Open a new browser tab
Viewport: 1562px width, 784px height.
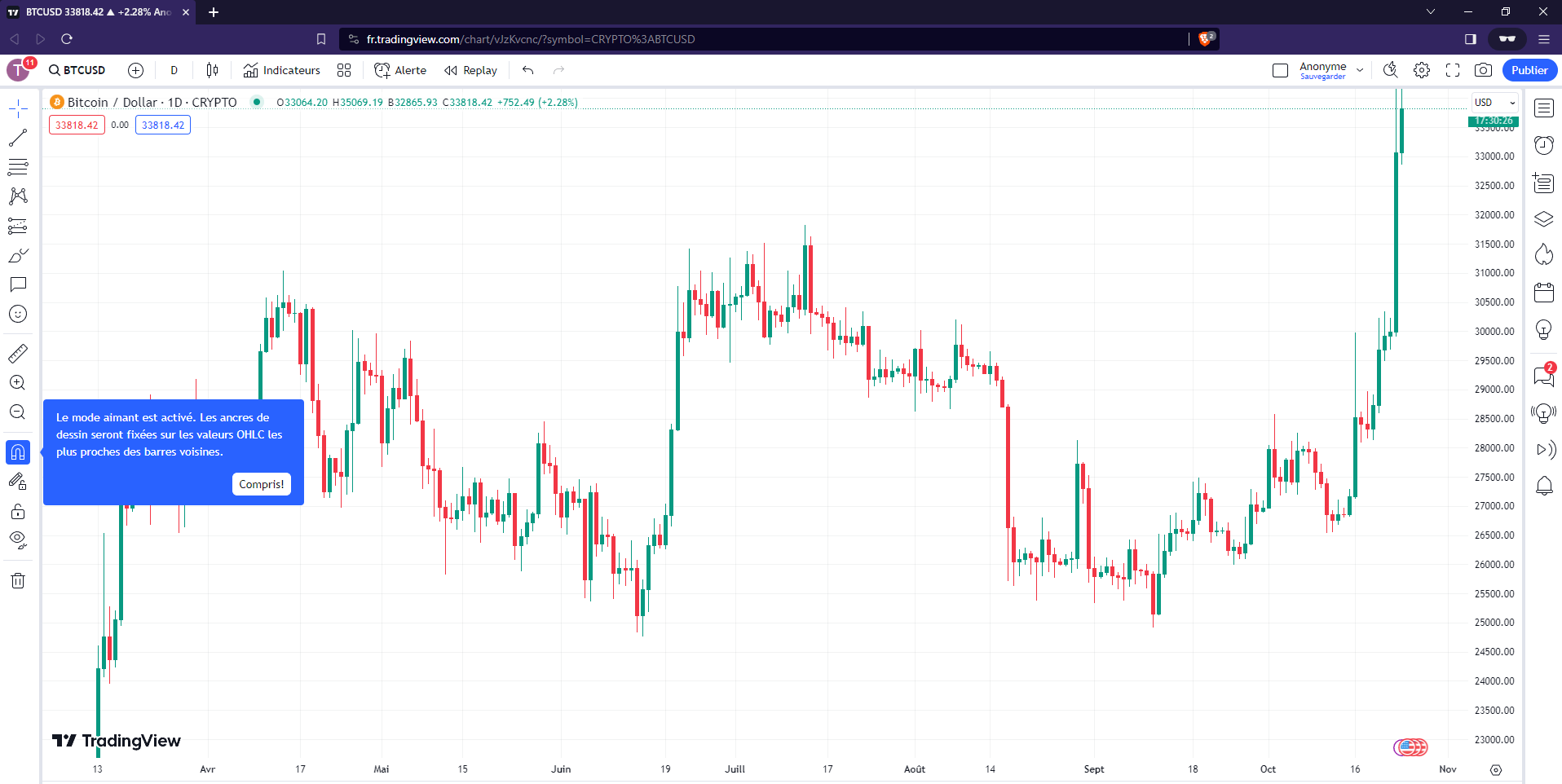click(x=214, y=12)
